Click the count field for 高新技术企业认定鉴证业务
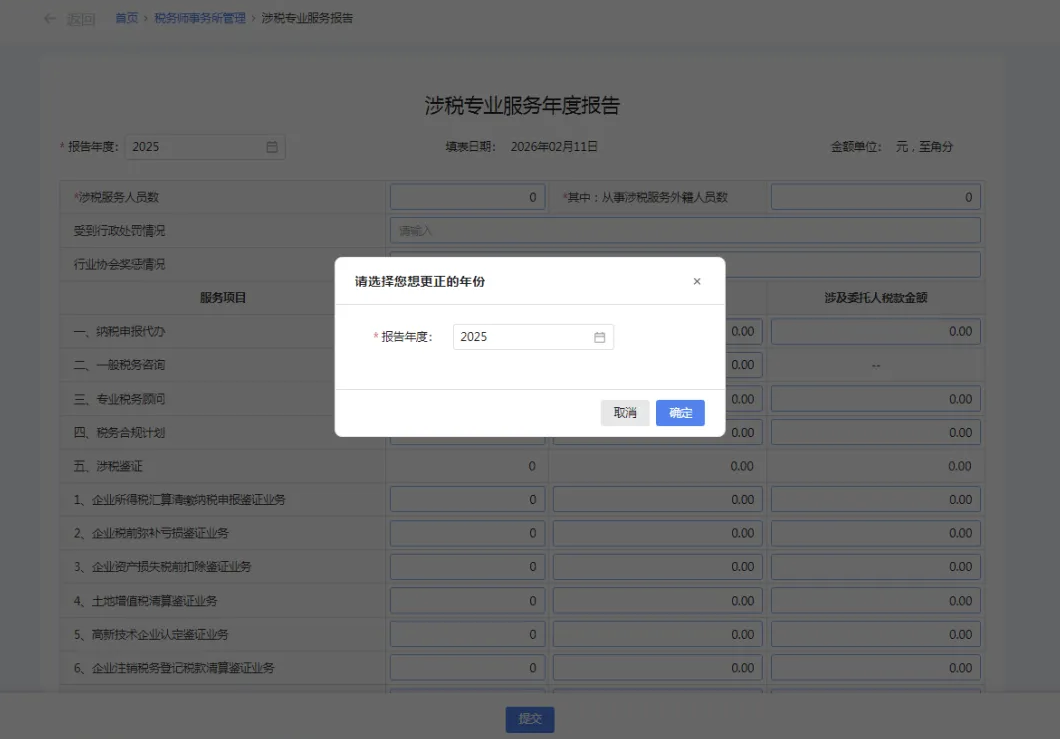The height and width of the screenshot is (739, 1060). click(x=467, y=634)
